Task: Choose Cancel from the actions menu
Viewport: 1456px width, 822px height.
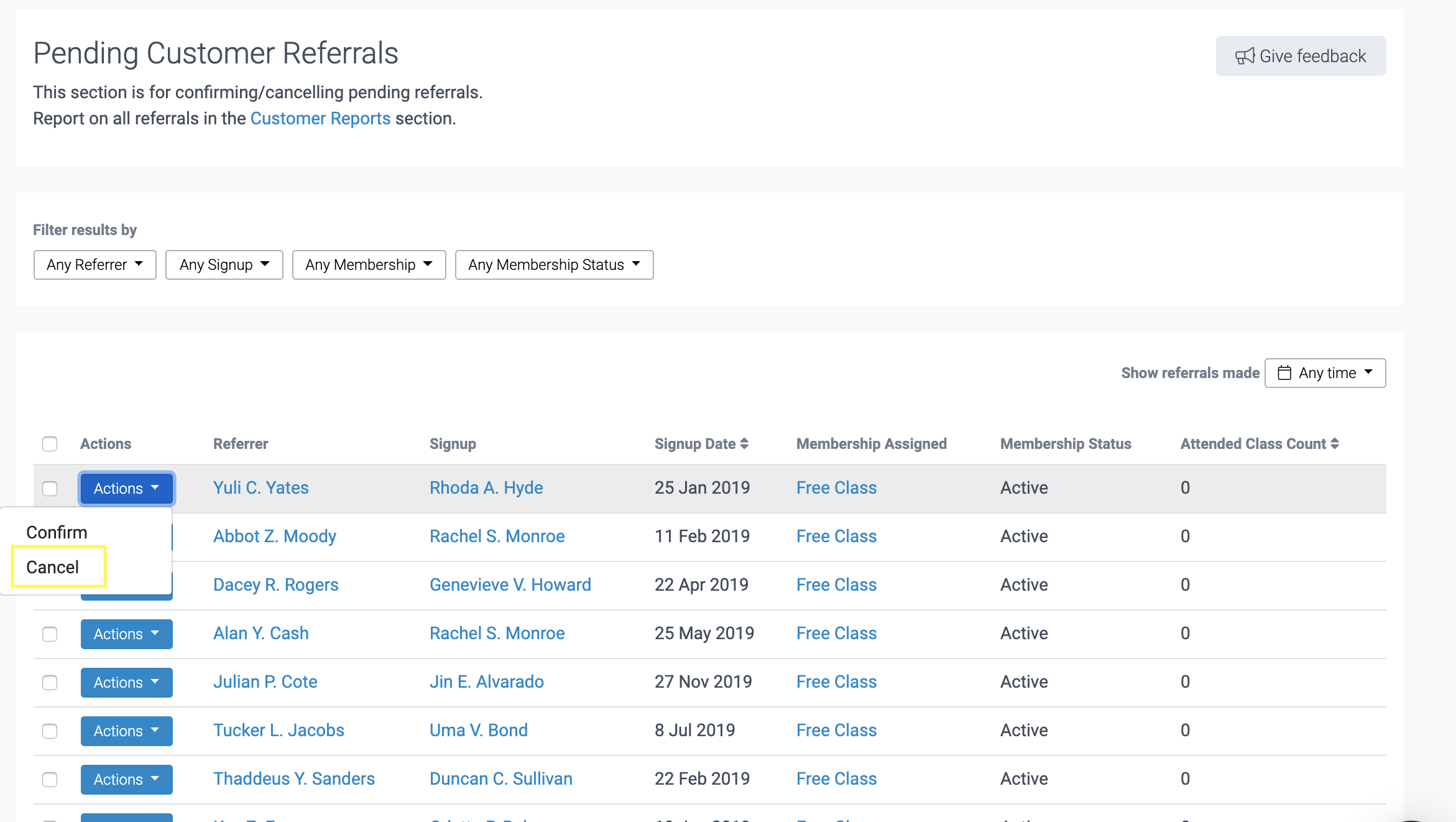Action: tap(53, 567)
